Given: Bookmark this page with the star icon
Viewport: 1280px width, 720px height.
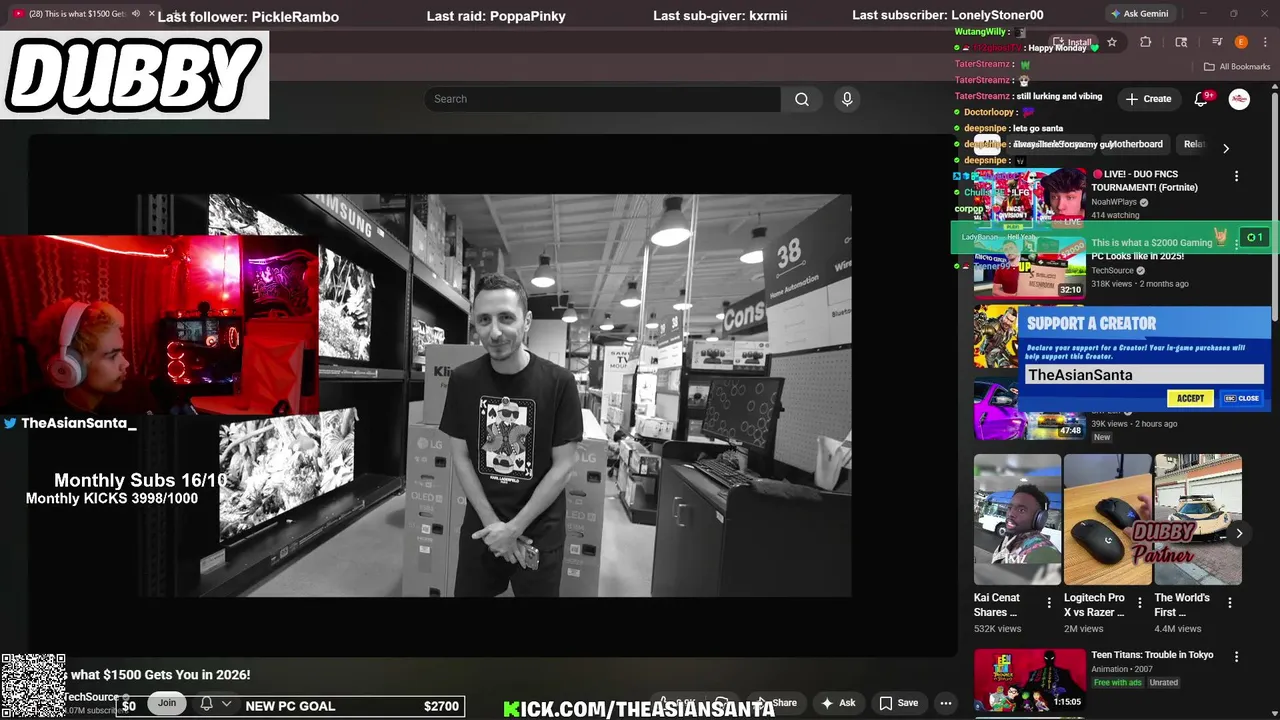Looking at the screenshot, I should (x=1111, y=42).
